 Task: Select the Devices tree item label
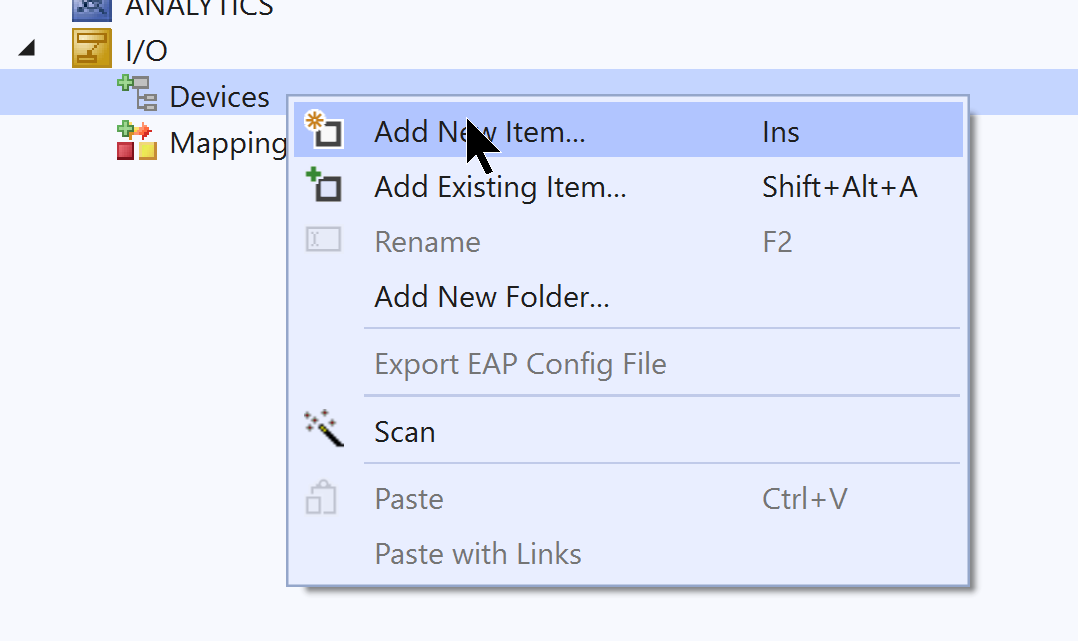tap(219, 96)
